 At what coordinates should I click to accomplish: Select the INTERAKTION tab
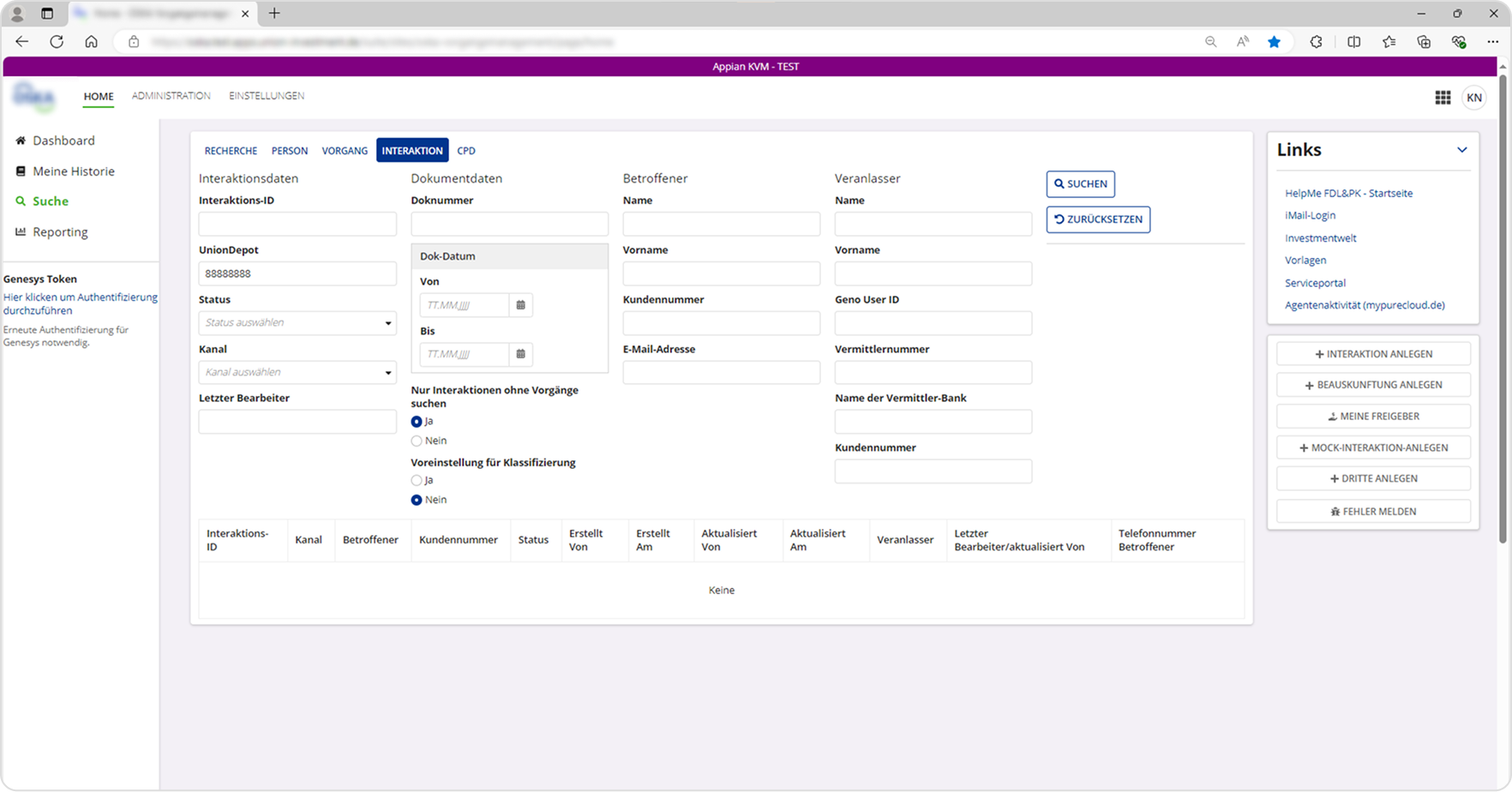[412, 151]
